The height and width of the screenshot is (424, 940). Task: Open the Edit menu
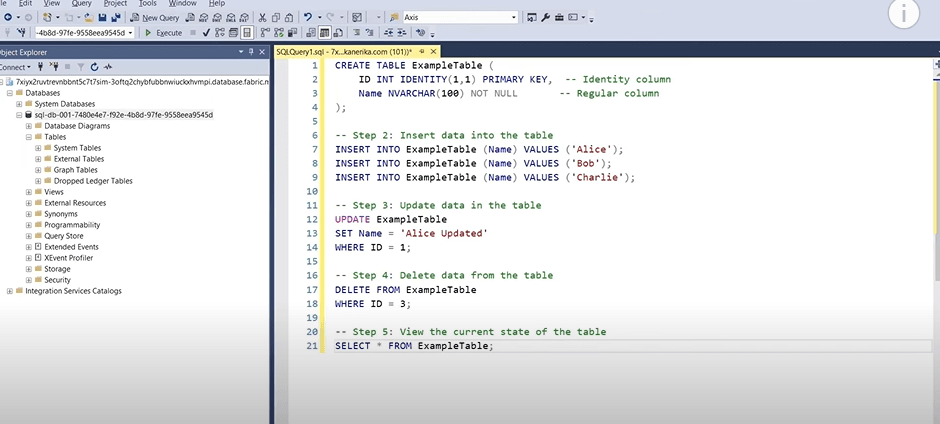tap(25, 3)
